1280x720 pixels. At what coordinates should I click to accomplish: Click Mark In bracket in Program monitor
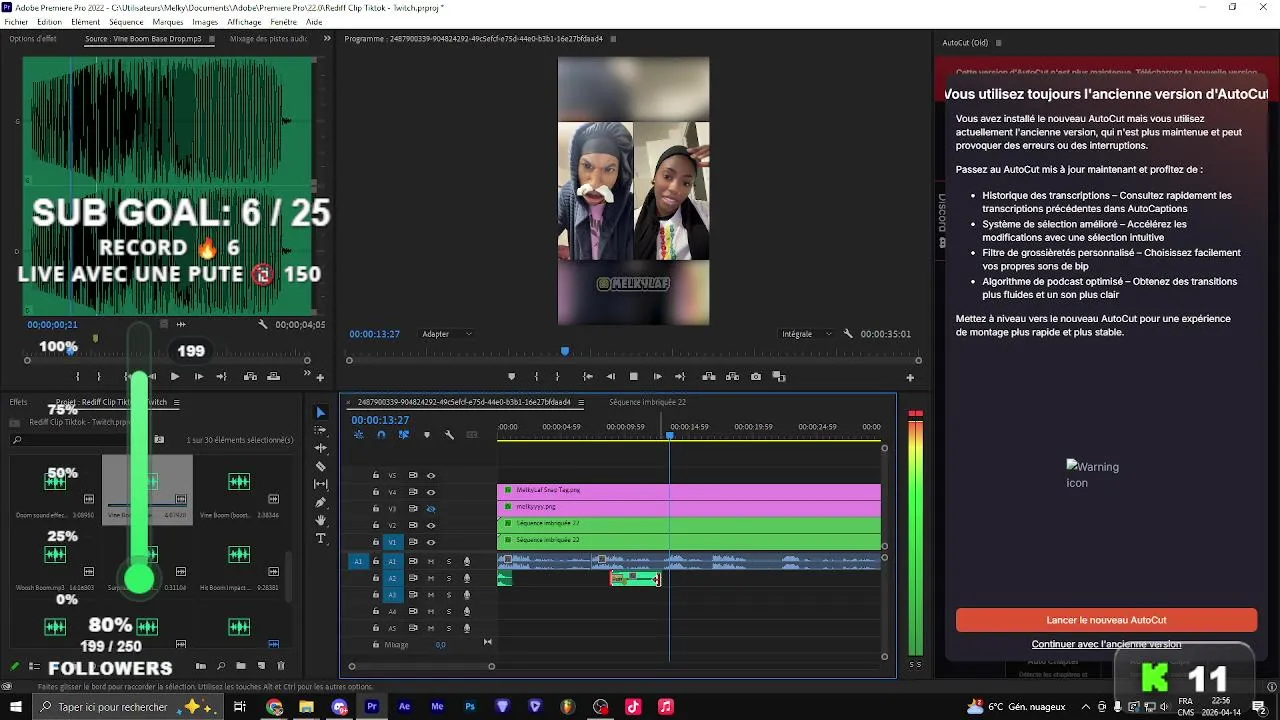pos(537,377)
